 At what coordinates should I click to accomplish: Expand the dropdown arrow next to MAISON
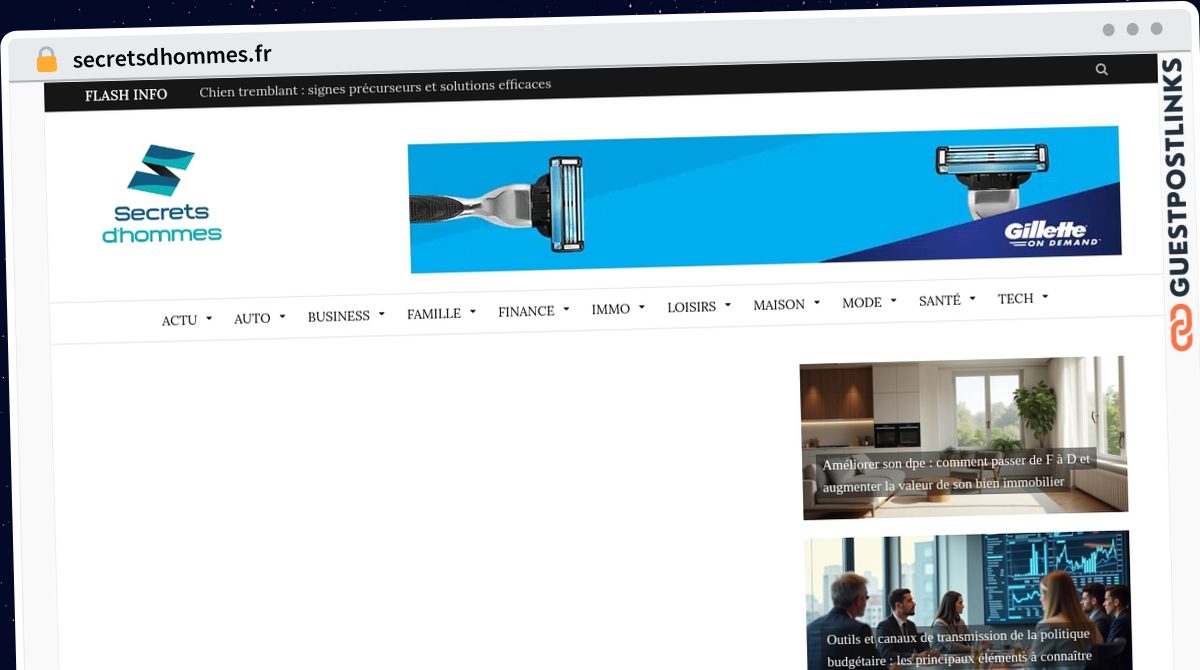816,302
